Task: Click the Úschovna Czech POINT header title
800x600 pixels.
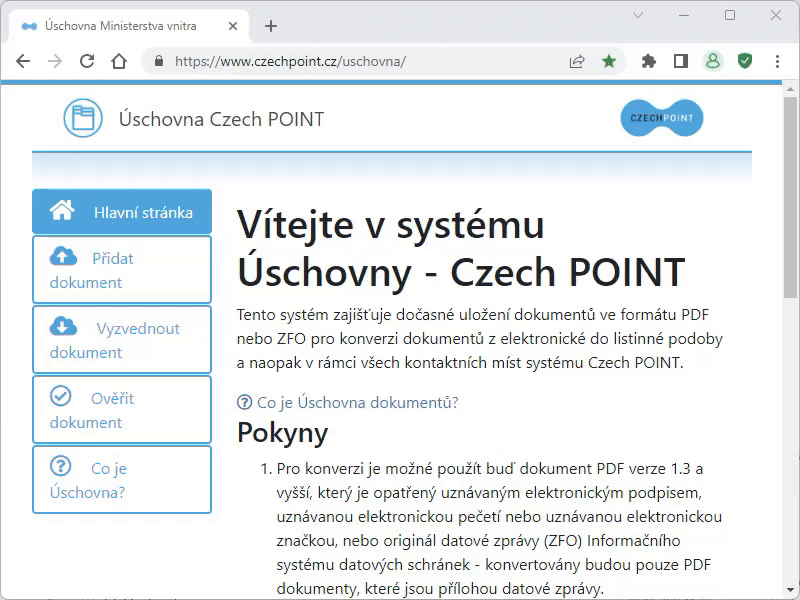Action: tap(221, 119)
